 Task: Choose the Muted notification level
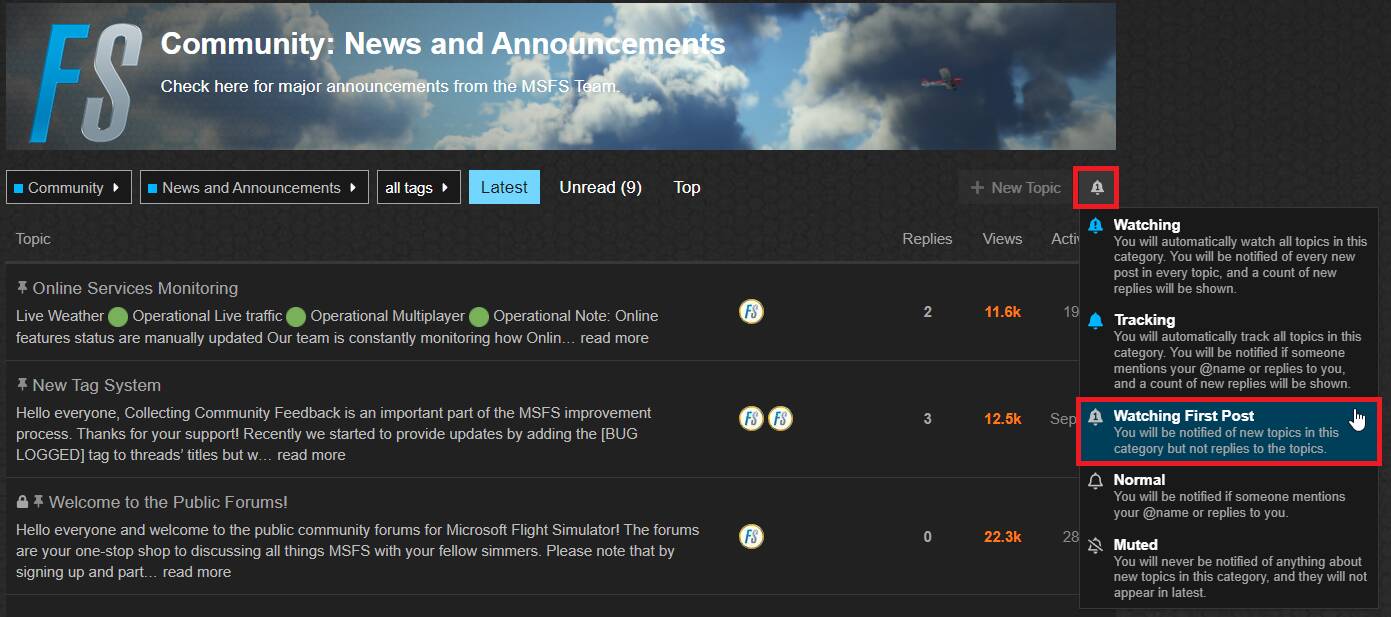(1229, 568)
